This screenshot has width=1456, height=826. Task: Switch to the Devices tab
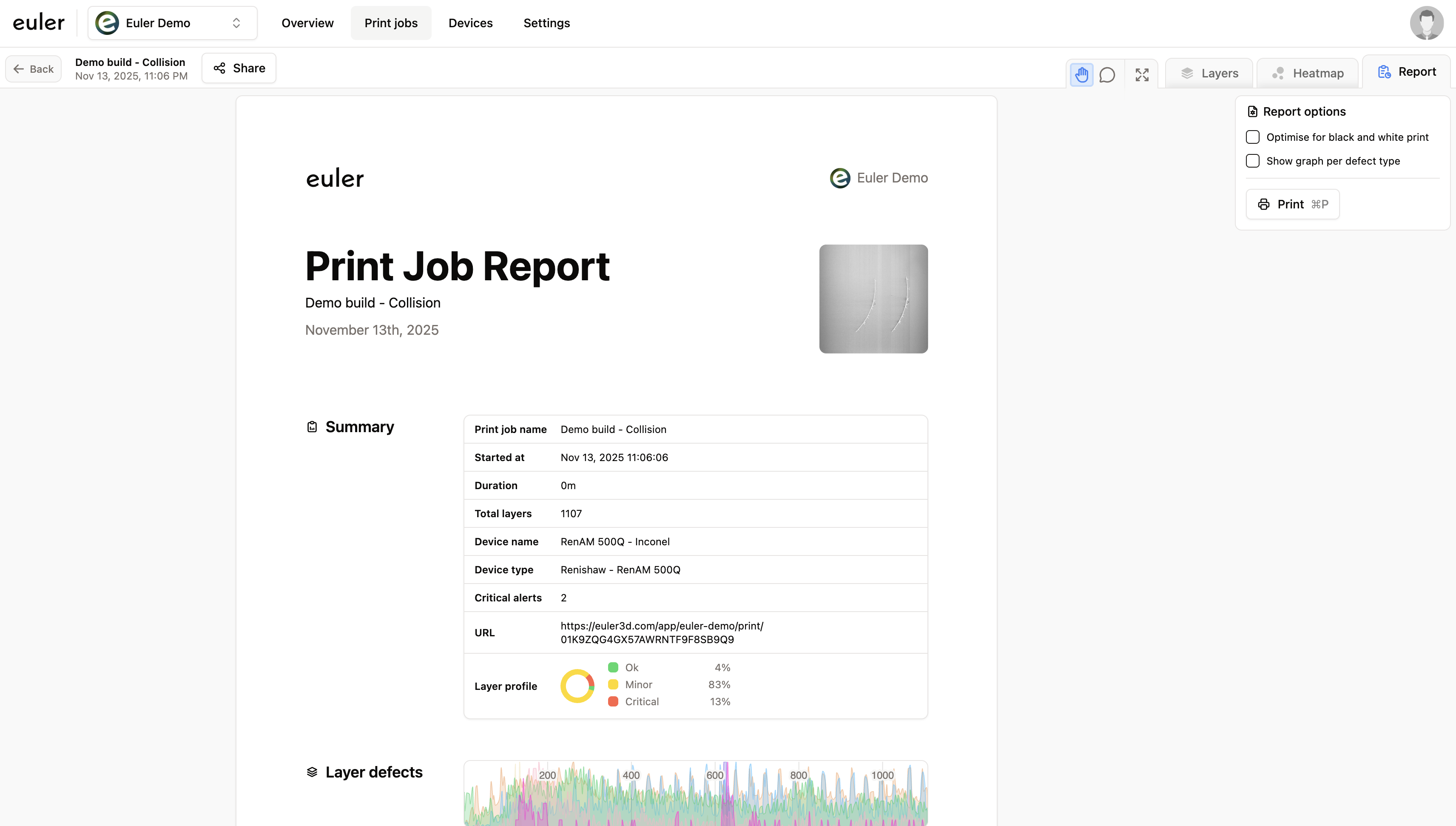click(x=471, y=23)
